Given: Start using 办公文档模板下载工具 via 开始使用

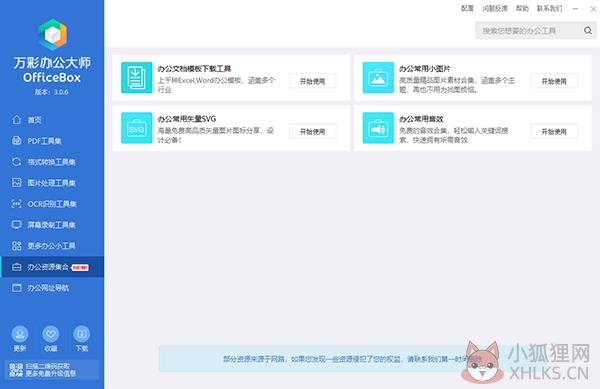Looking at the screenshot, I should [313, 81].
